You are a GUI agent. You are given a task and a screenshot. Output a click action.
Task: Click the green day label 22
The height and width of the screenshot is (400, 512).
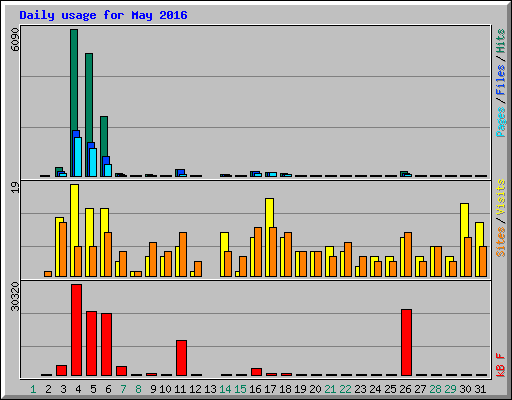click(345, 389)
